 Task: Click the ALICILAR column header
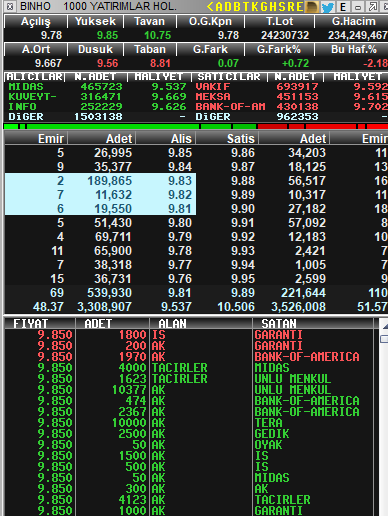(x=35, y=77)
